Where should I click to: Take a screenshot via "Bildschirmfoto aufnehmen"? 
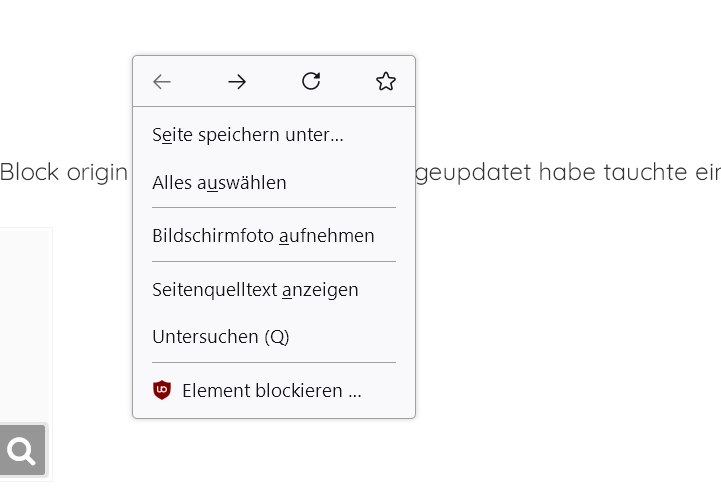(x=263, y=236)
